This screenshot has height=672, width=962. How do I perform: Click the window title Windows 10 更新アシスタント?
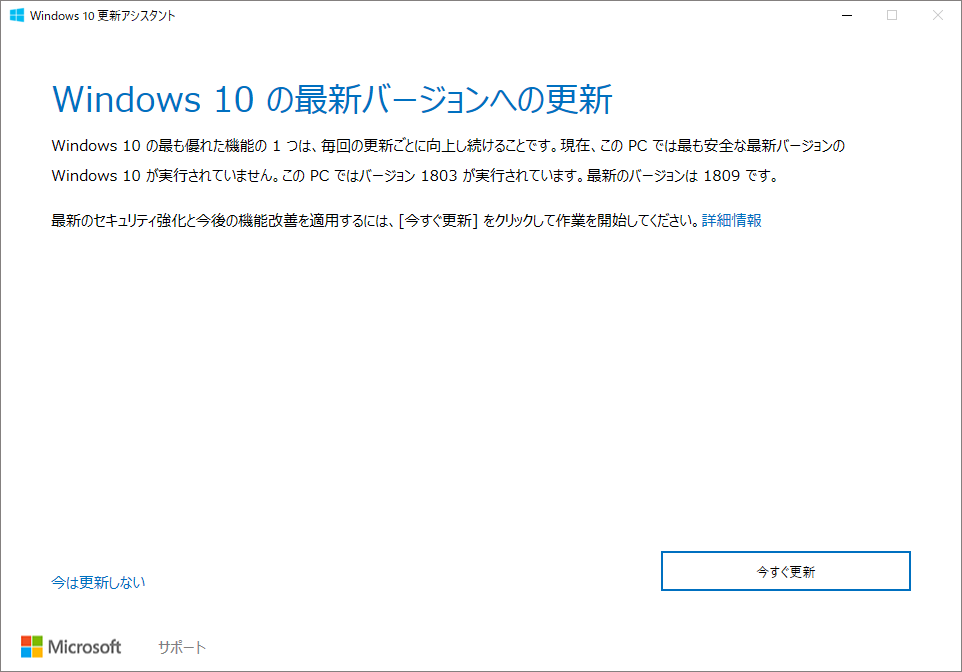pos(101,15)
